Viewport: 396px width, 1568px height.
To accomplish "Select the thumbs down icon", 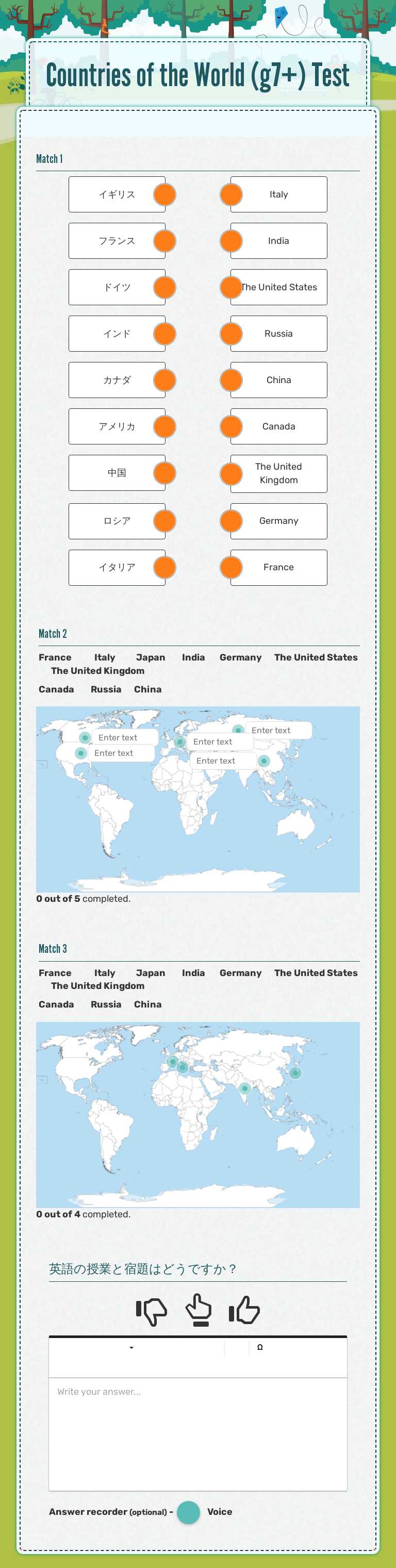I will point(151,1311).
